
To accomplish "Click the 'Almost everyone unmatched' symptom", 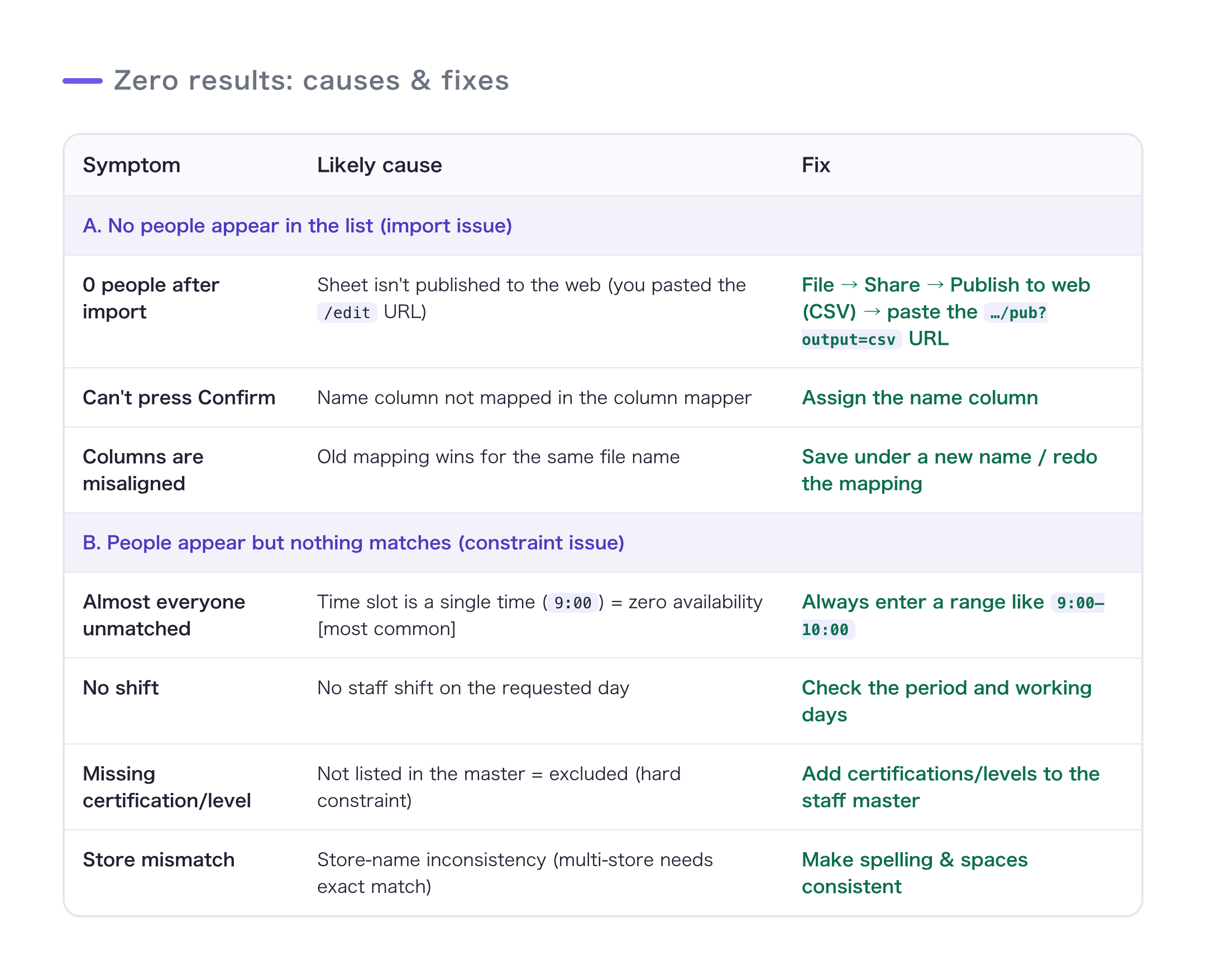I will [x=164, y=615].
